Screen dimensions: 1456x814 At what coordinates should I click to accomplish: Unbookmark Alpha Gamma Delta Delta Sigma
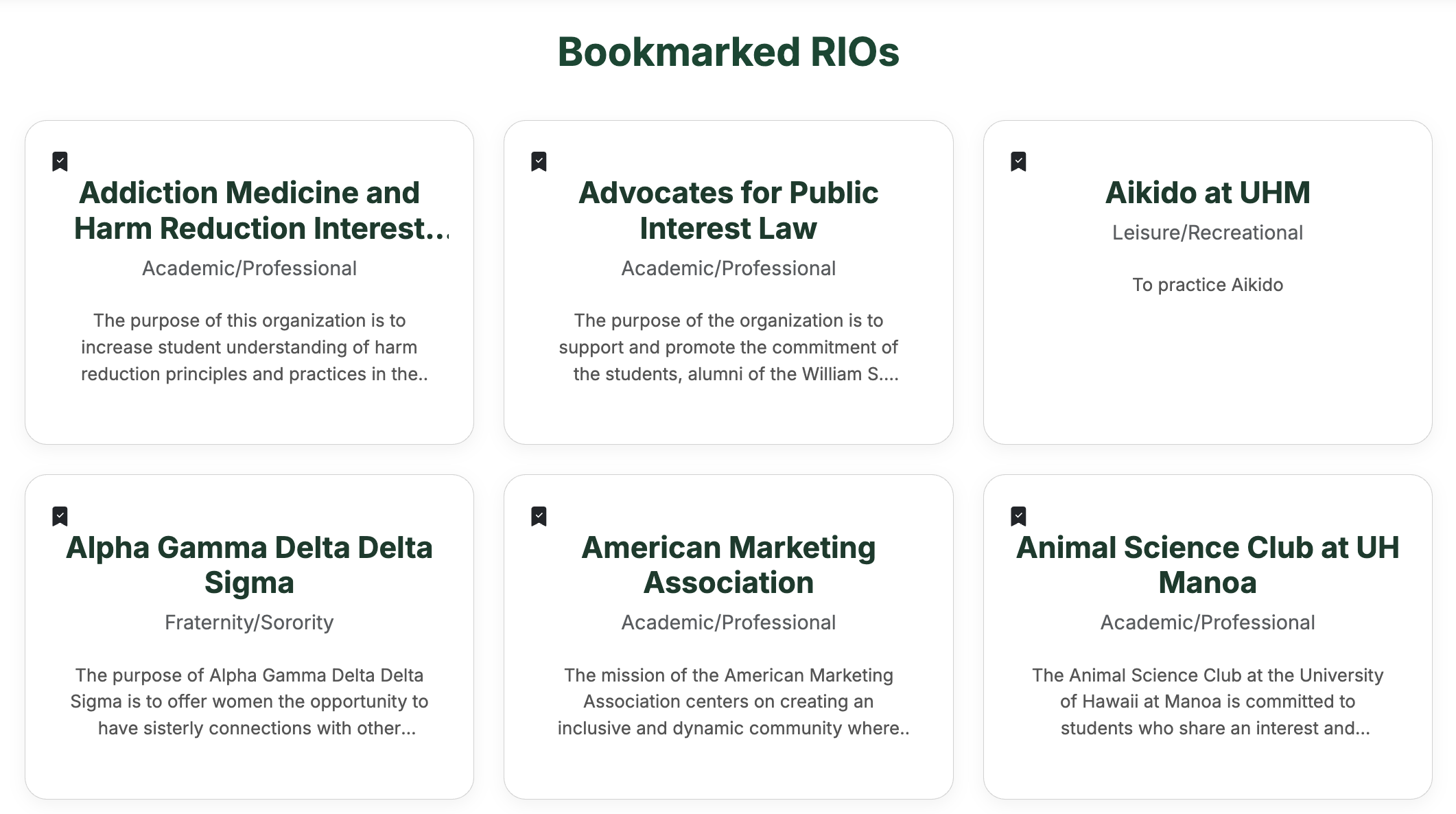[60, 516]
